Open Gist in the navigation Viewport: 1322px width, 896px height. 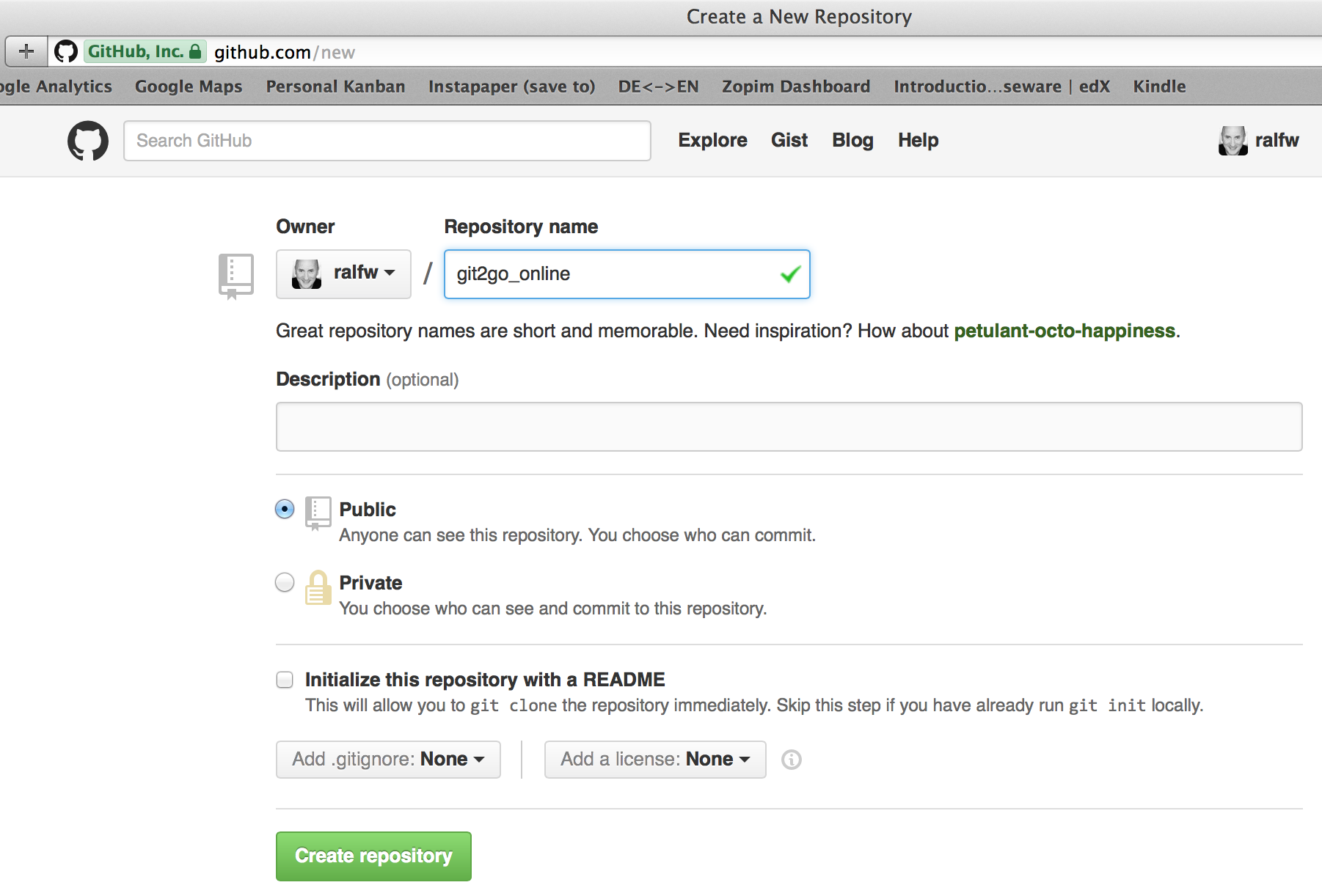click(x=789, y=140)
